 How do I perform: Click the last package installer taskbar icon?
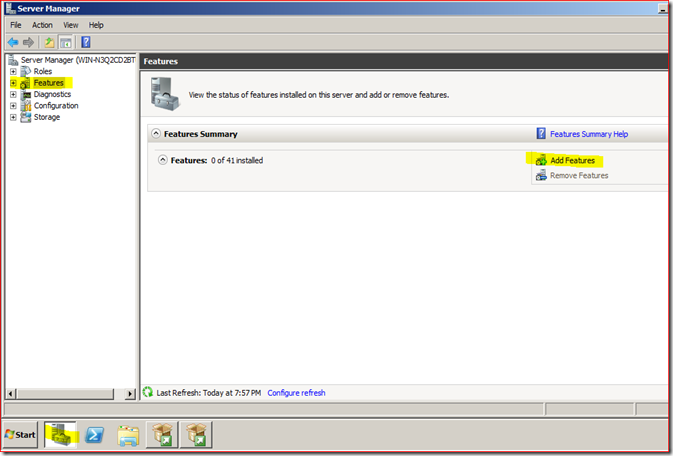click(x=196, y=435)
